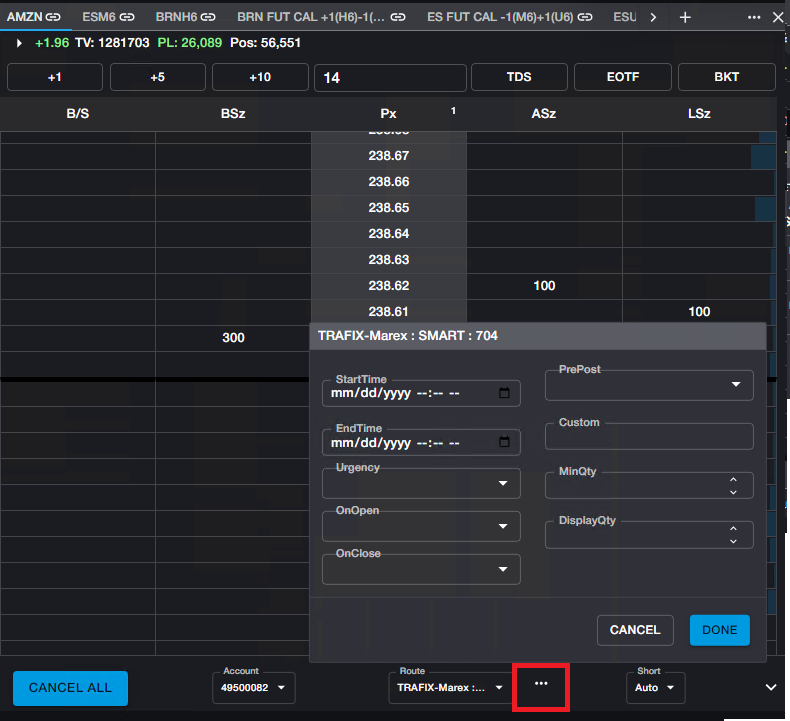
Task: Open the StartTime calendar picker icon
Action: pyautogui.click(x=504, y=394)
